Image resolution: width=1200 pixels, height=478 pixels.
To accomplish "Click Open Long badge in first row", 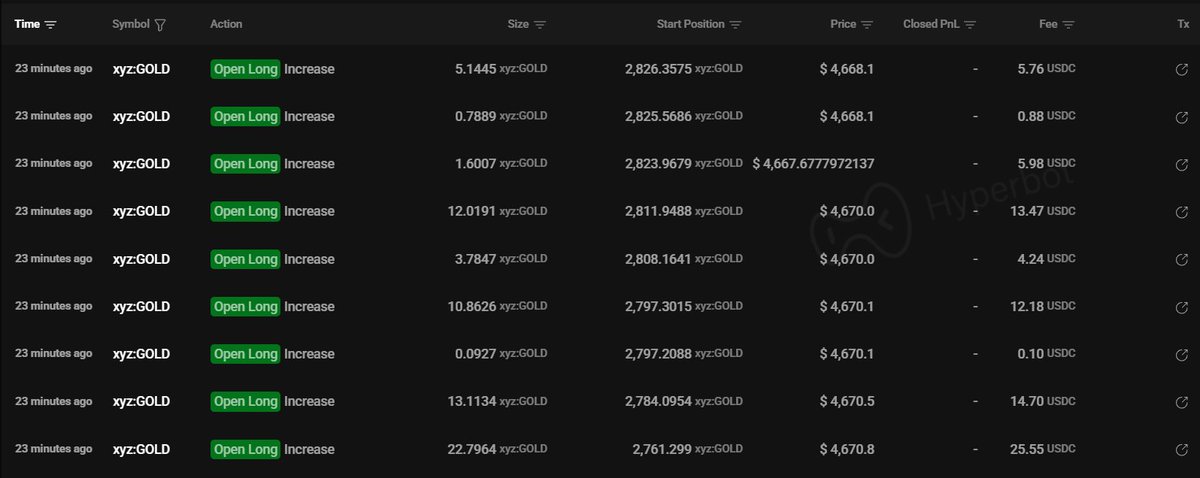I will click(x=245, y=69).
